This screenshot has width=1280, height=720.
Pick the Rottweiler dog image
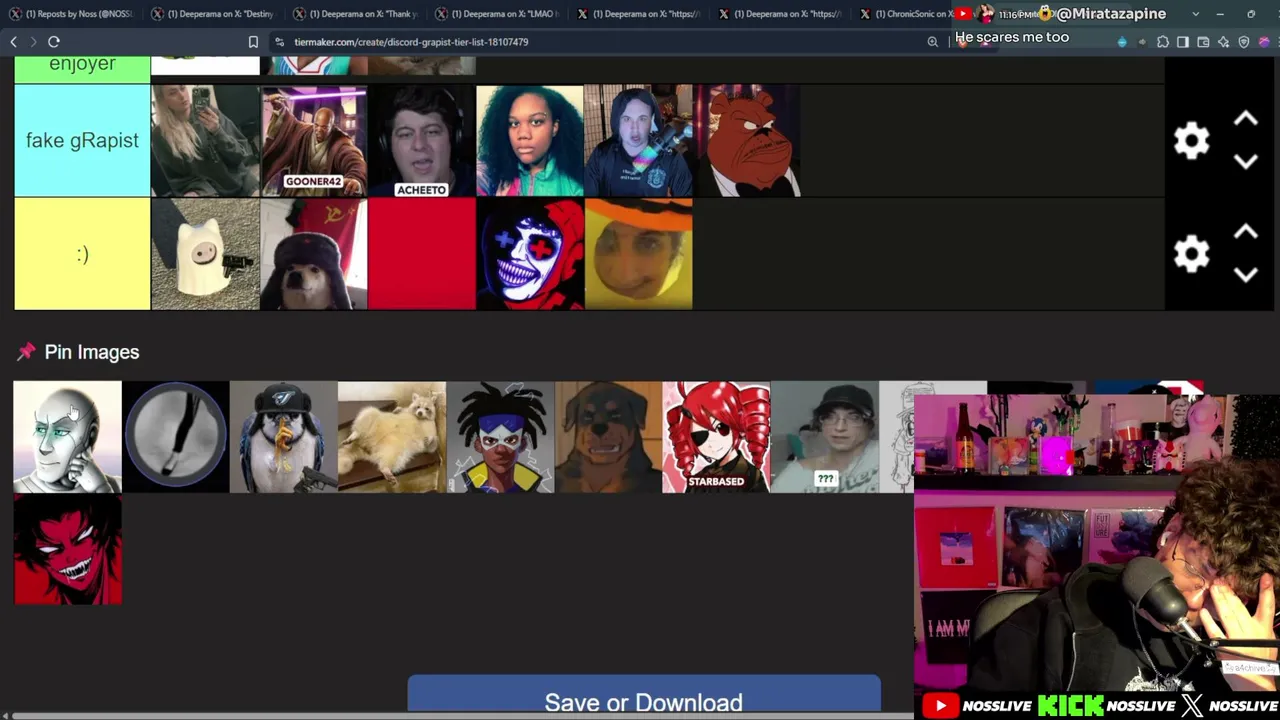coord(608,437)
